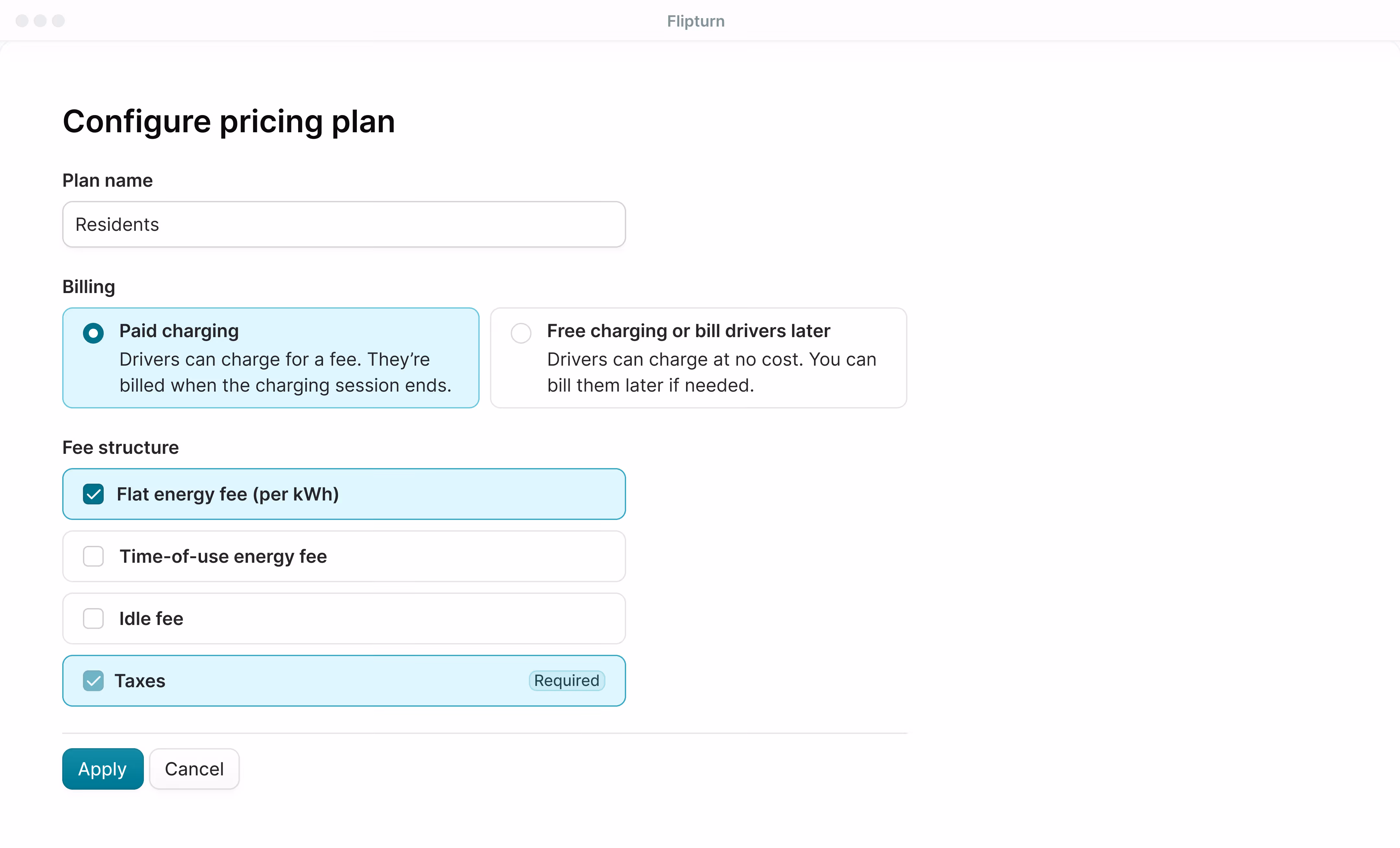This screenshot has height=848, width=1400.
Task: Click the leftmost traffic-light dot in the title bar
Action: [22, 20]
